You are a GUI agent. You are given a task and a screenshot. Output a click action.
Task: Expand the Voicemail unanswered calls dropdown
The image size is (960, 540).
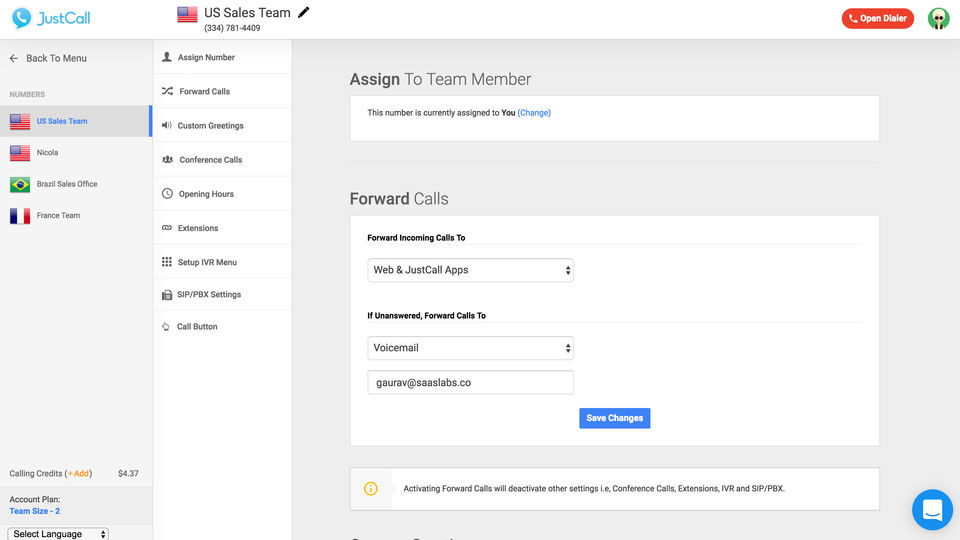470,348
